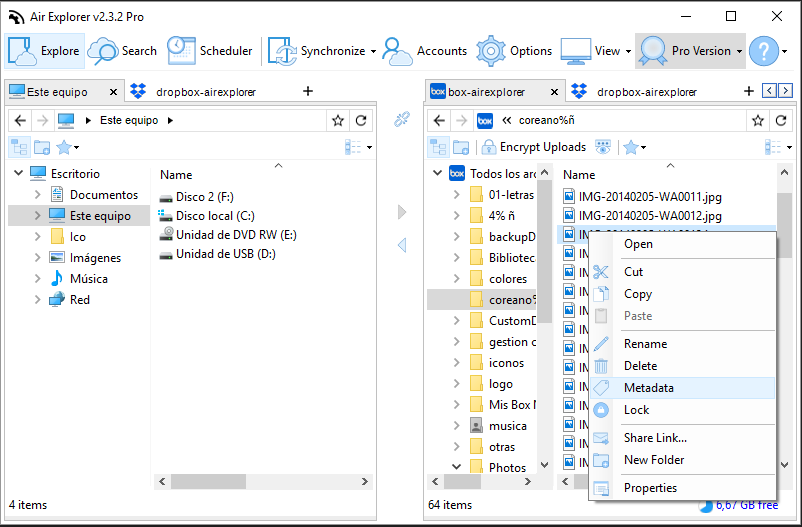Screen dimensions: 802x527
Task: Select Imágenes in the left tree
Action: coord(95,258)
